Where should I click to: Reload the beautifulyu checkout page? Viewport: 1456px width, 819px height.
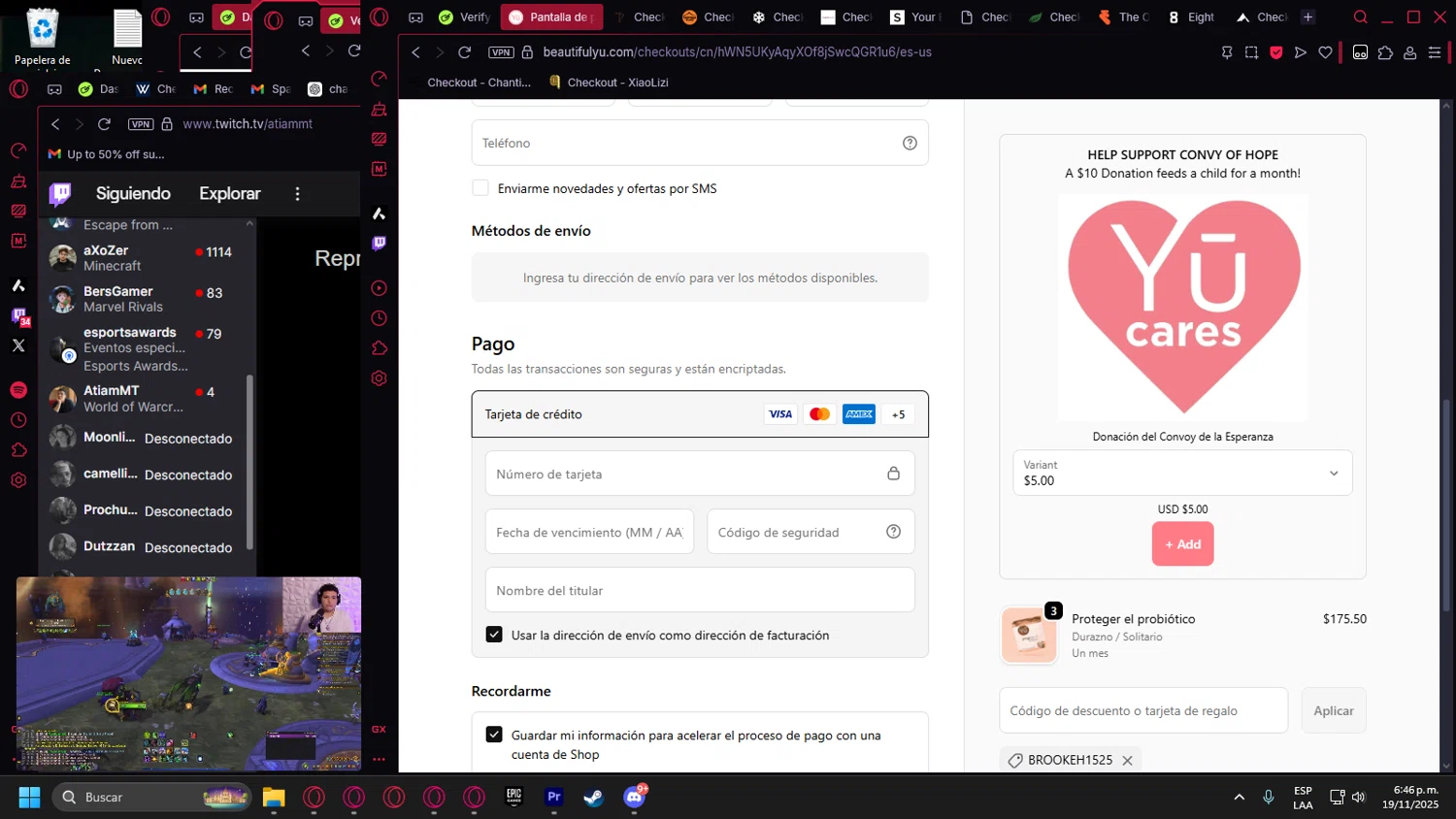pos(465,52)
